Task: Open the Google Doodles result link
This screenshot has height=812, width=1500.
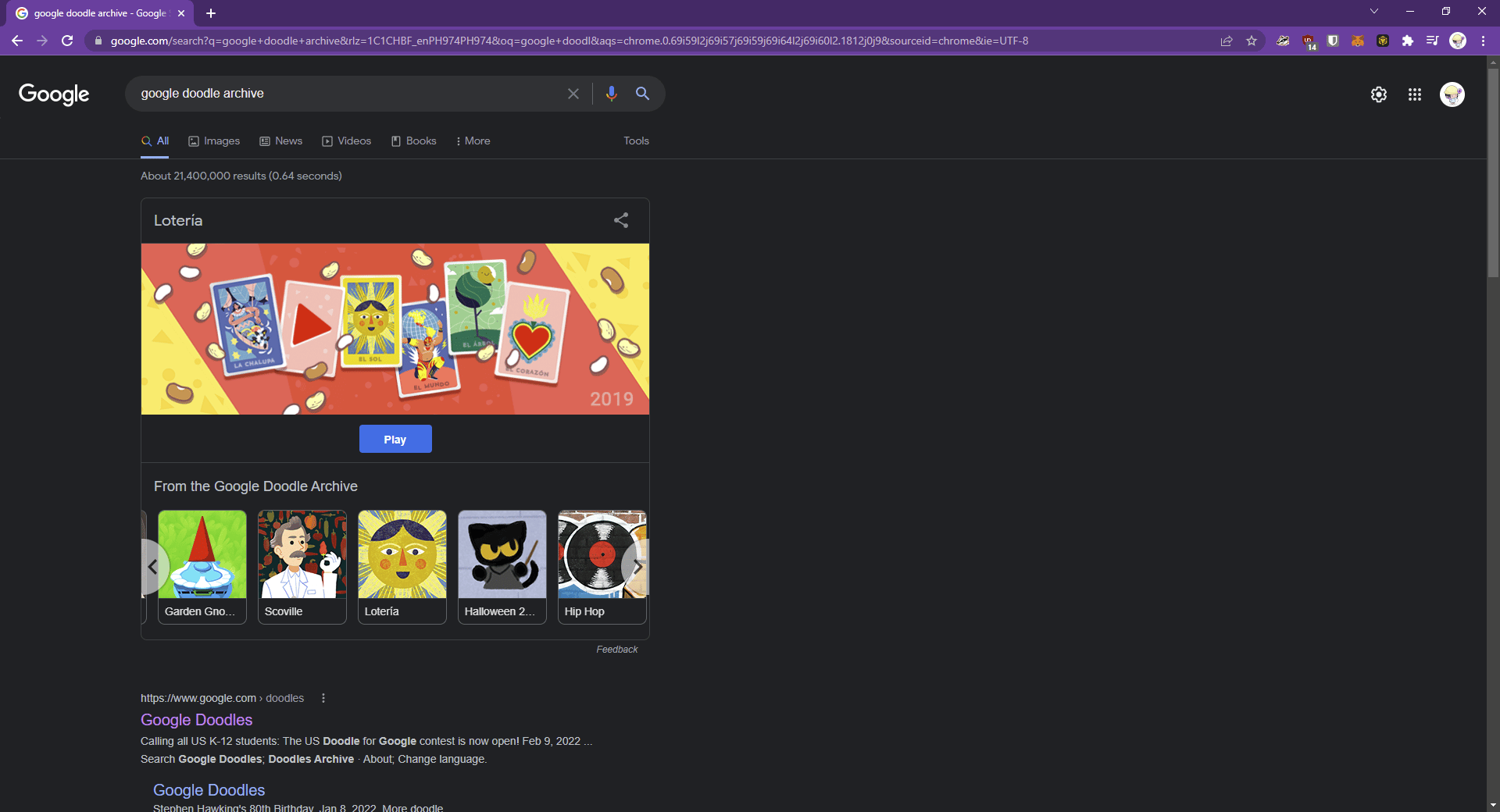Action: tap(197, 720)
